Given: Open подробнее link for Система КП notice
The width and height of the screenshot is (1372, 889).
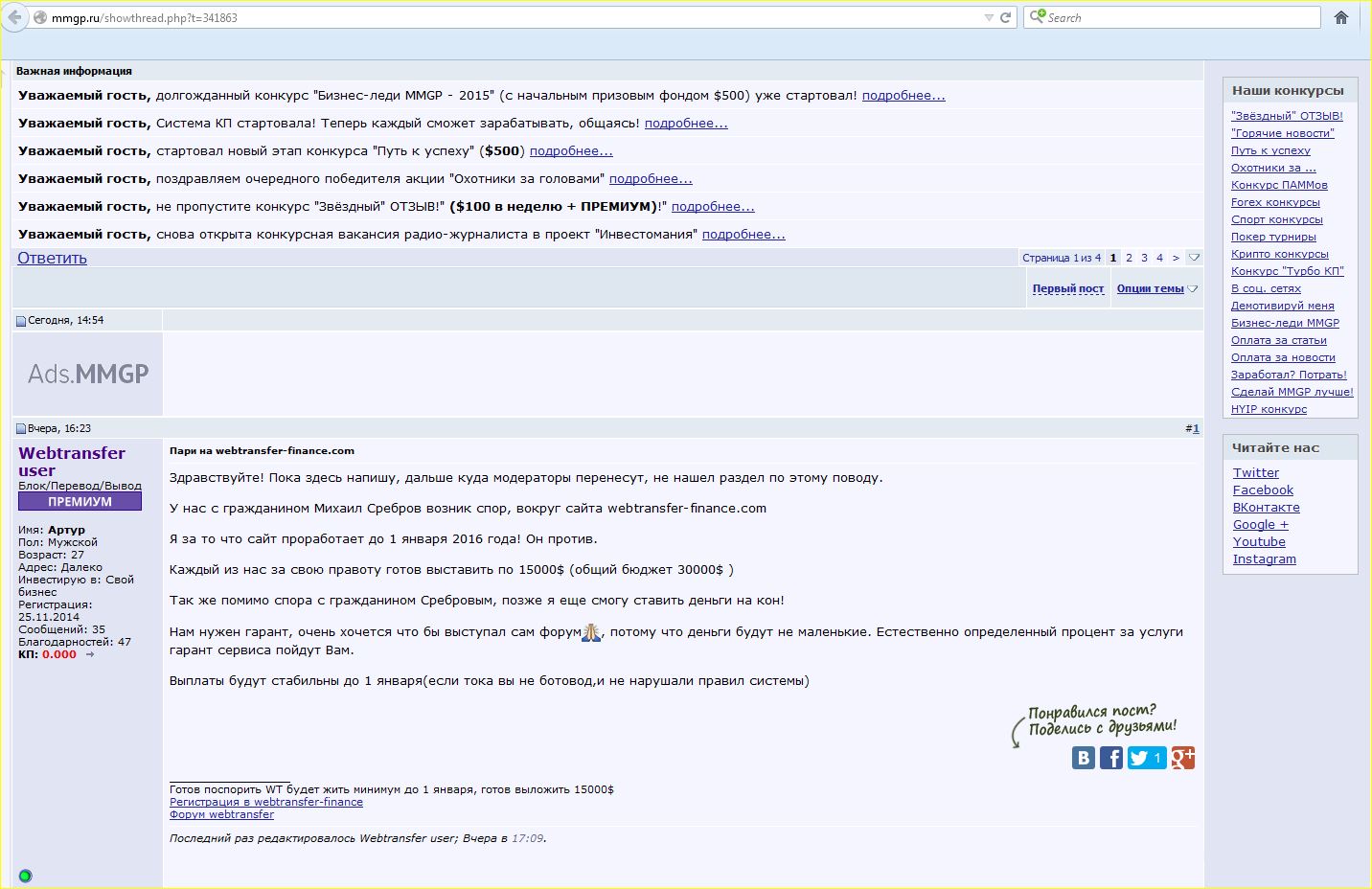Looking at the screenshot, I should [686, 124].
